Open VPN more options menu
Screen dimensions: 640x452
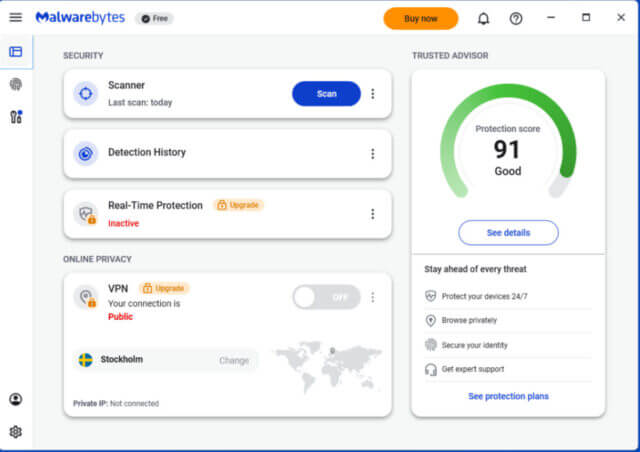[373, 297]
